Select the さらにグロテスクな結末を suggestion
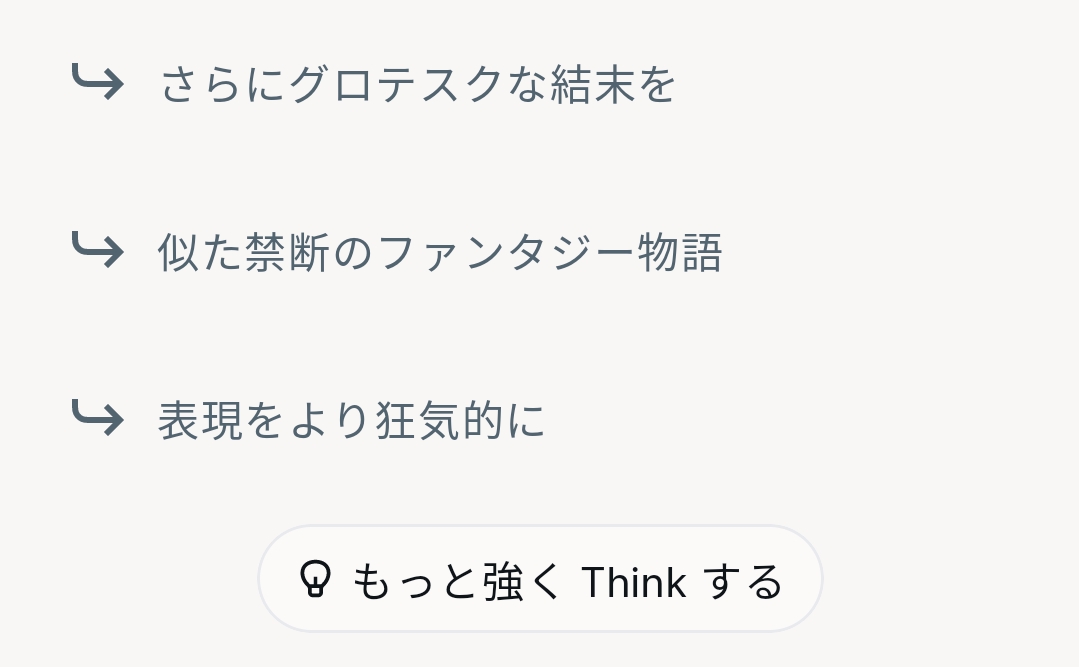This screenshot has height=667, width=1079. pos(417,85)
